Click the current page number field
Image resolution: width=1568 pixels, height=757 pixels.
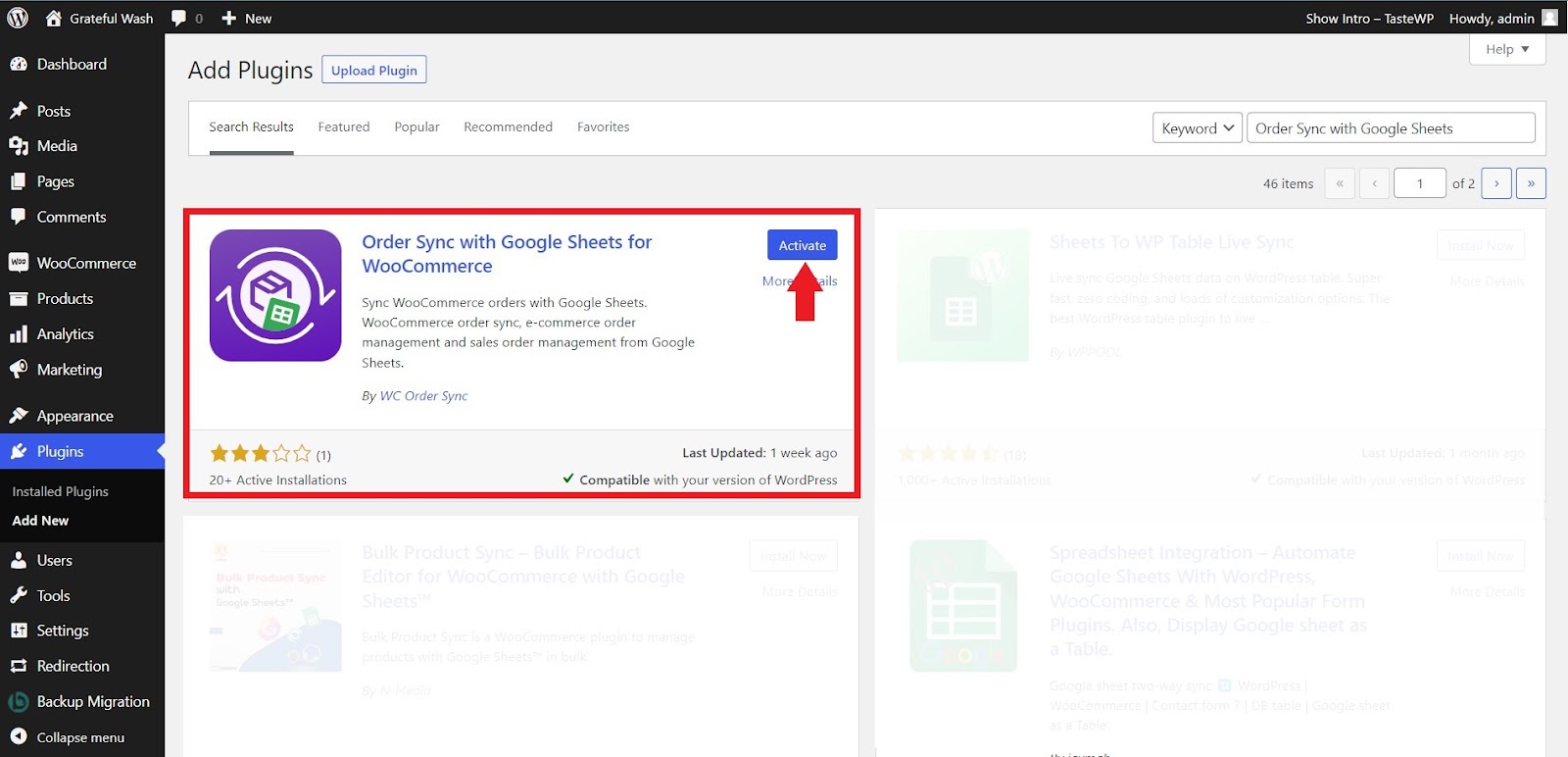click(x=1419, y=183)
